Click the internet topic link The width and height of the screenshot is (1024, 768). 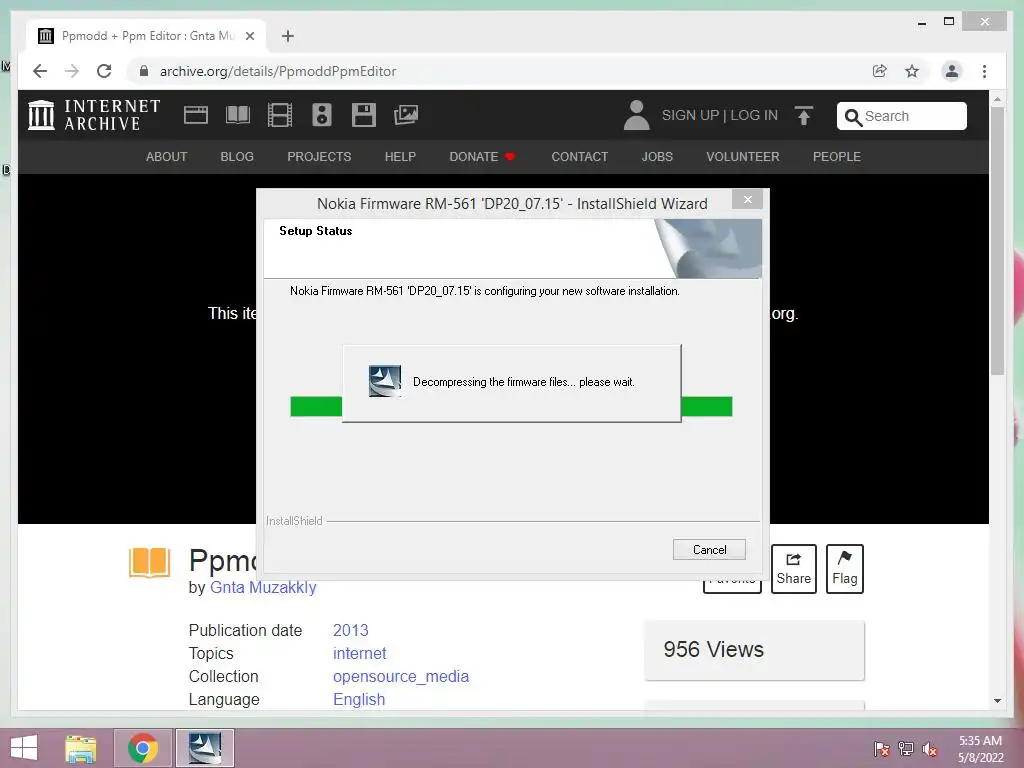[x=359, y=653]
